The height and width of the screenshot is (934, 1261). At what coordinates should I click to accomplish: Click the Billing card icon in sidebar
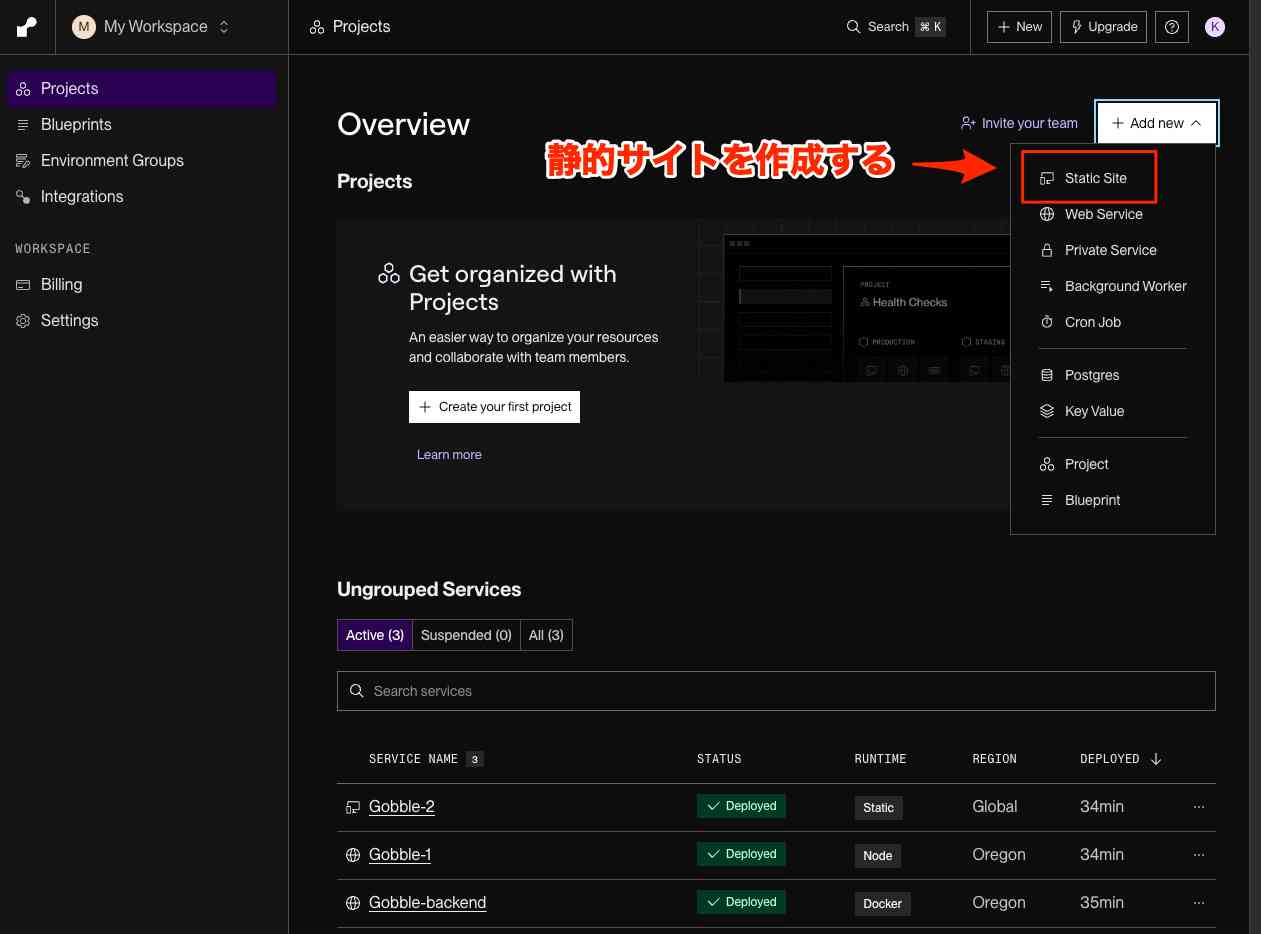click(23, 285)
